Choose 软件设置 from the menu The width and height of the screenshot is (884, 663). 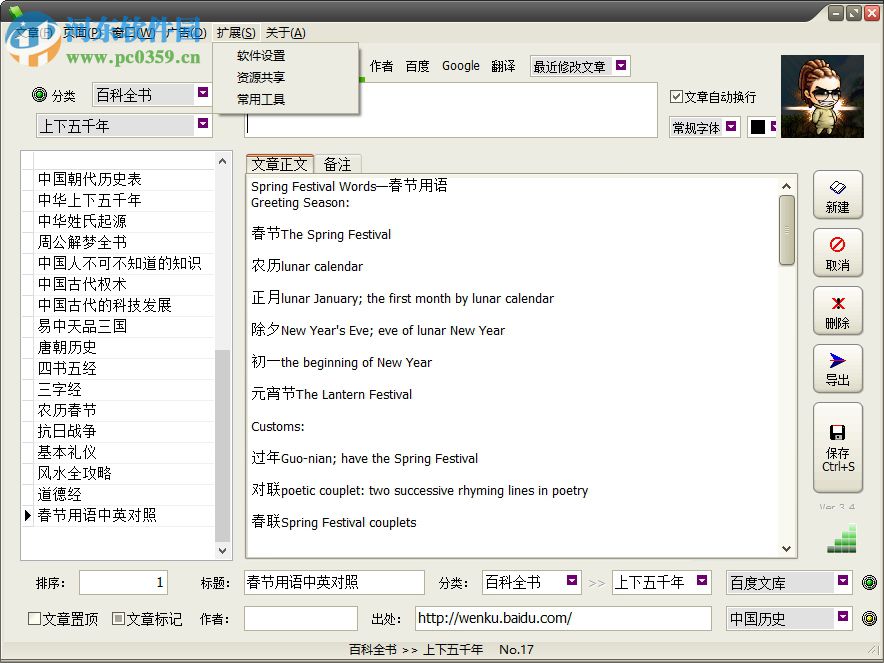(x=261, y=56)
